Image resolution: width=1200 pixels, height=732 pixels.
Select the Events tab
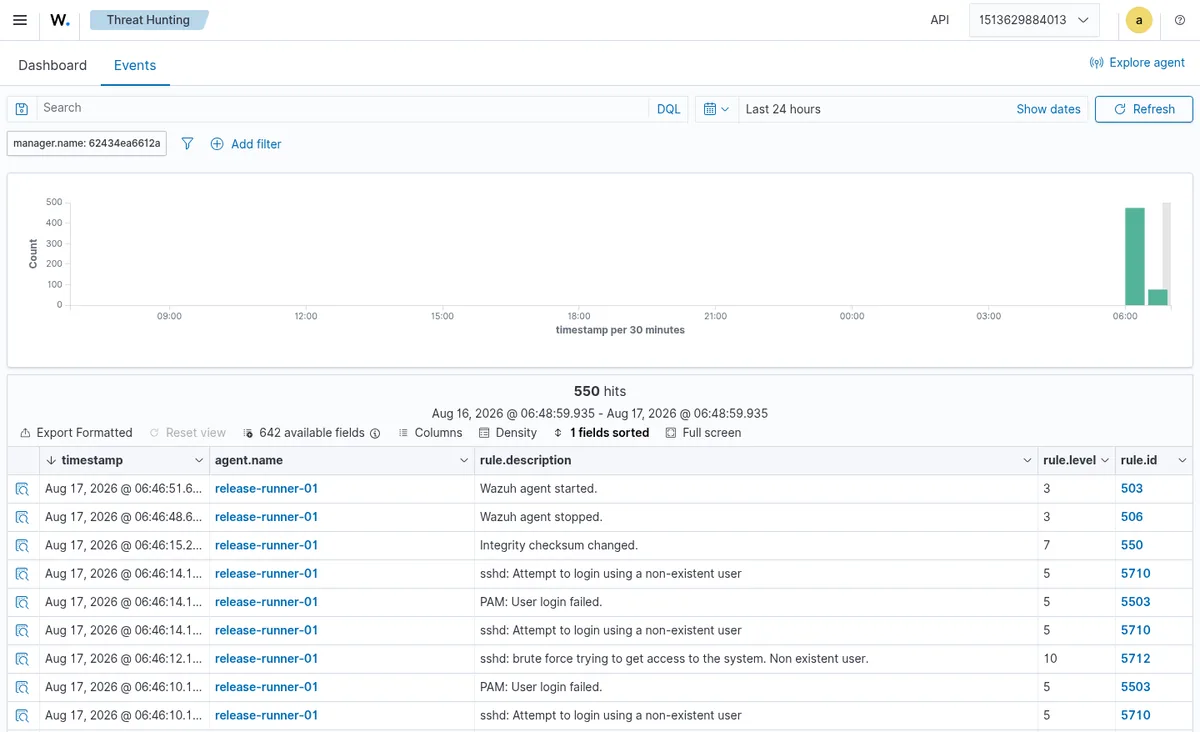pyautogui.click(x=135, y=65)
